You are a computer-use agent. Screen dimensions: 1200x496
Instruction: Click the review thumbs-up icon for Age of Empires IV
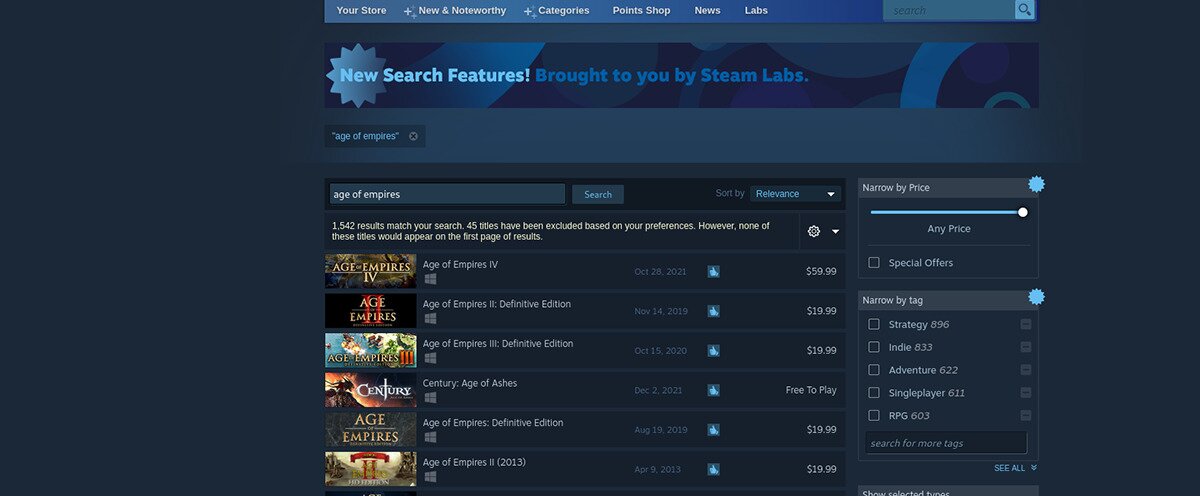click(x=713, y=271)
